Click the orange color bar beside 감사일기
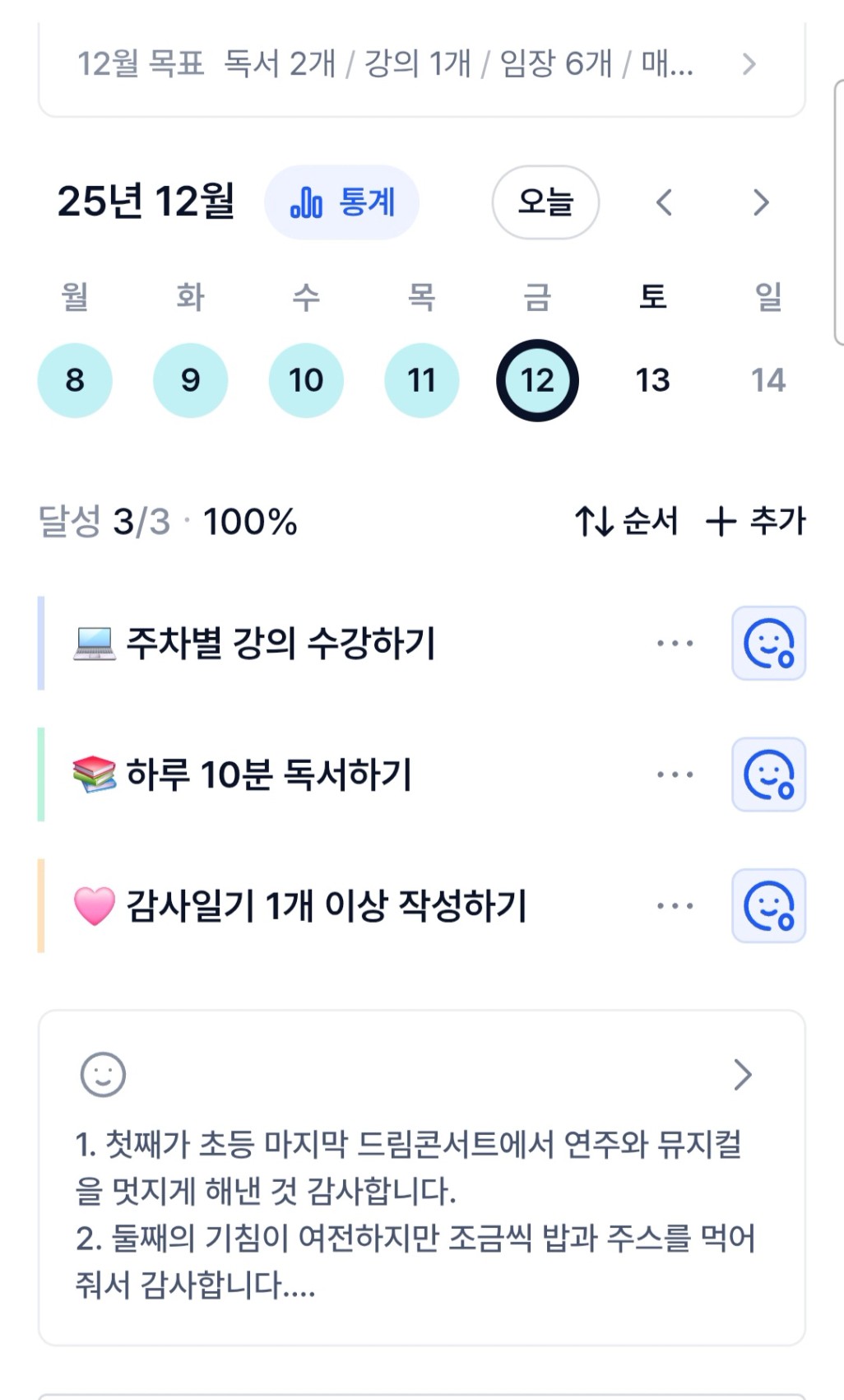The width and height of the screenshot is (844, 1400). (x=41, y=906)
